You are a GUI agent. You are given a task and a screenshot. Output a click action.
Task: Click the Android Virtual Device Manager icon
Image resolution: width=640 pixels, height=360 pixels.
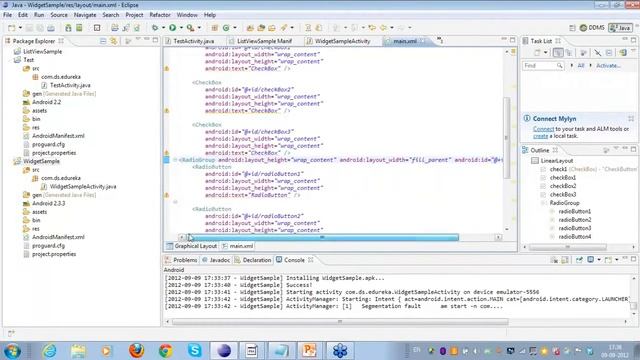point(79,28)
